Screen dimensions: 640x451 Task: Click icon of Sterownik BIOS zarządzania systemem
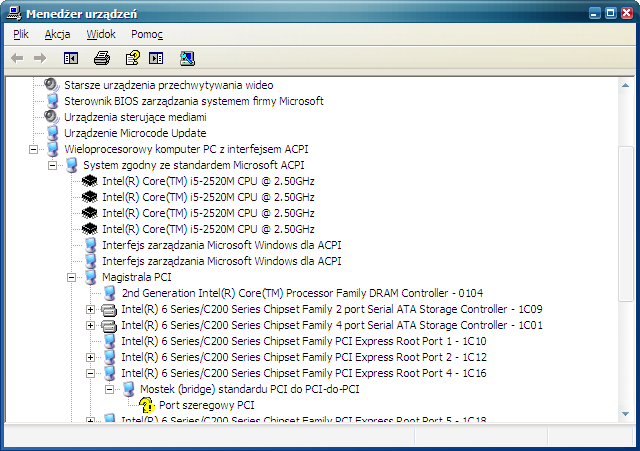point(52,101)
